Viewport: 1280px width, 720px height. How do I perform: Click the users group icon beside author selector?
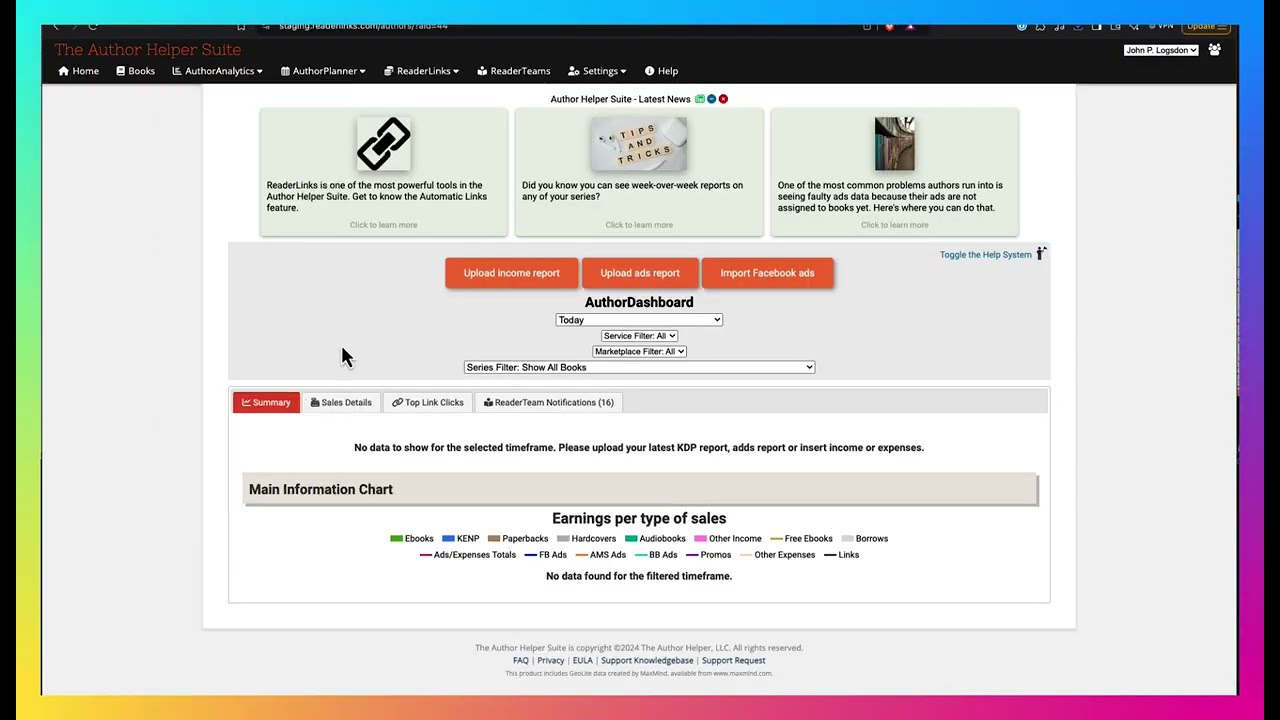click(x=1214, y=50)
